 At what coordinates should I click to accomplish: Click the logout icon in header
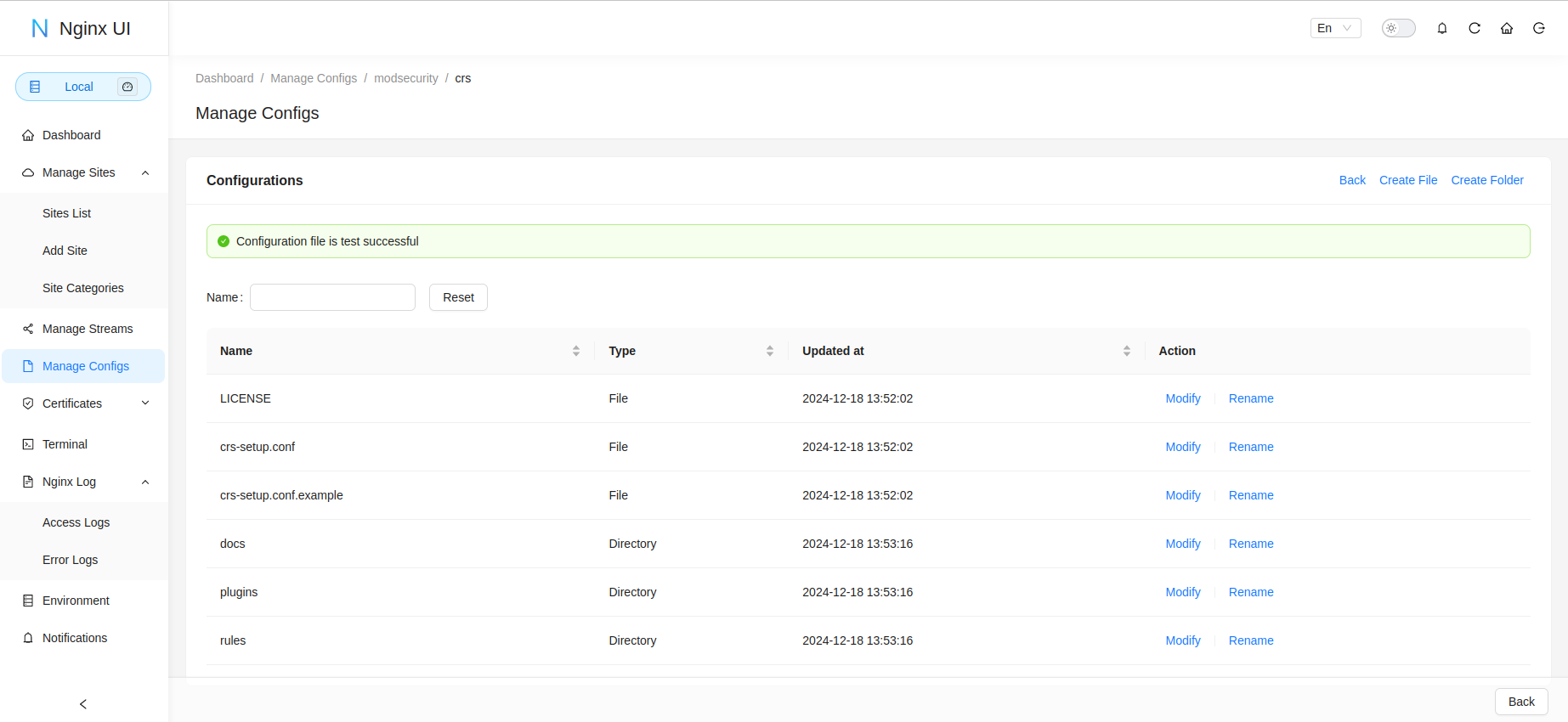(1539, 28)
